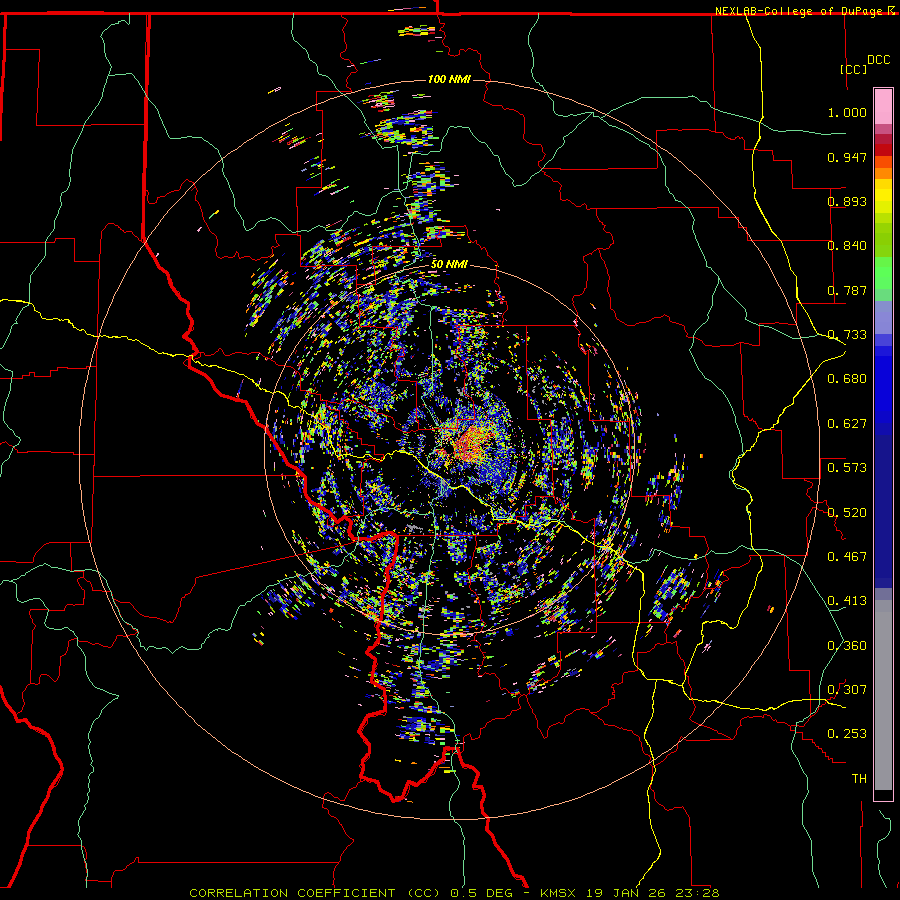Image resolution: width=900 pixels, height=900 pixels.
Task: Click the 0.787 legend value
Action: [847, 290]
